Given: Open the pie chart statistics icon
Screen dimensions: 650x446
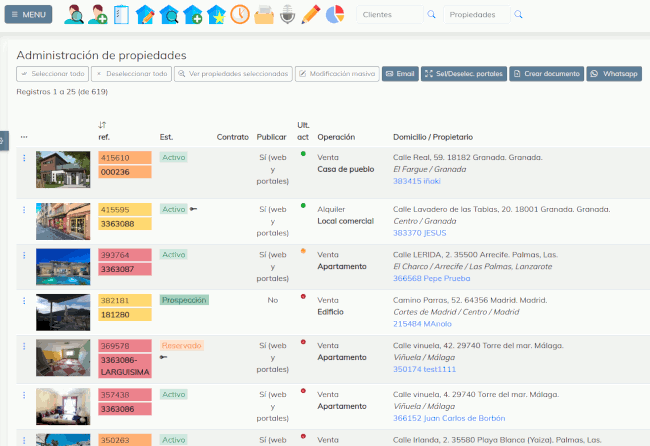Looking at the screenshot, I should [335, 15].
